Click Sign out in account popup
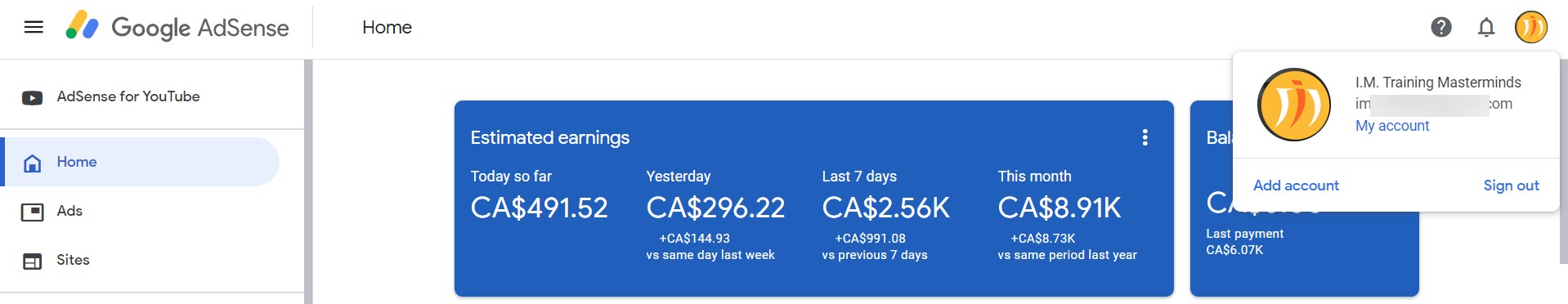 tap(1511, 186)
